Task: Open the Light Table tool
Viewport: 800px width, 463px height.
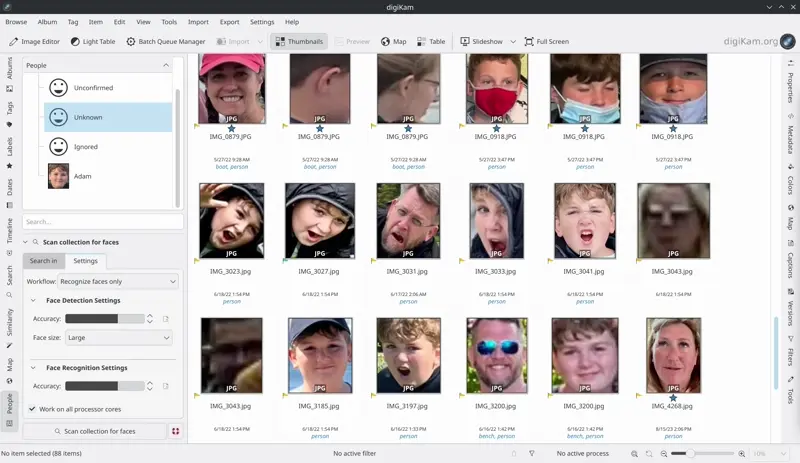Action: [x=92, y=42]
